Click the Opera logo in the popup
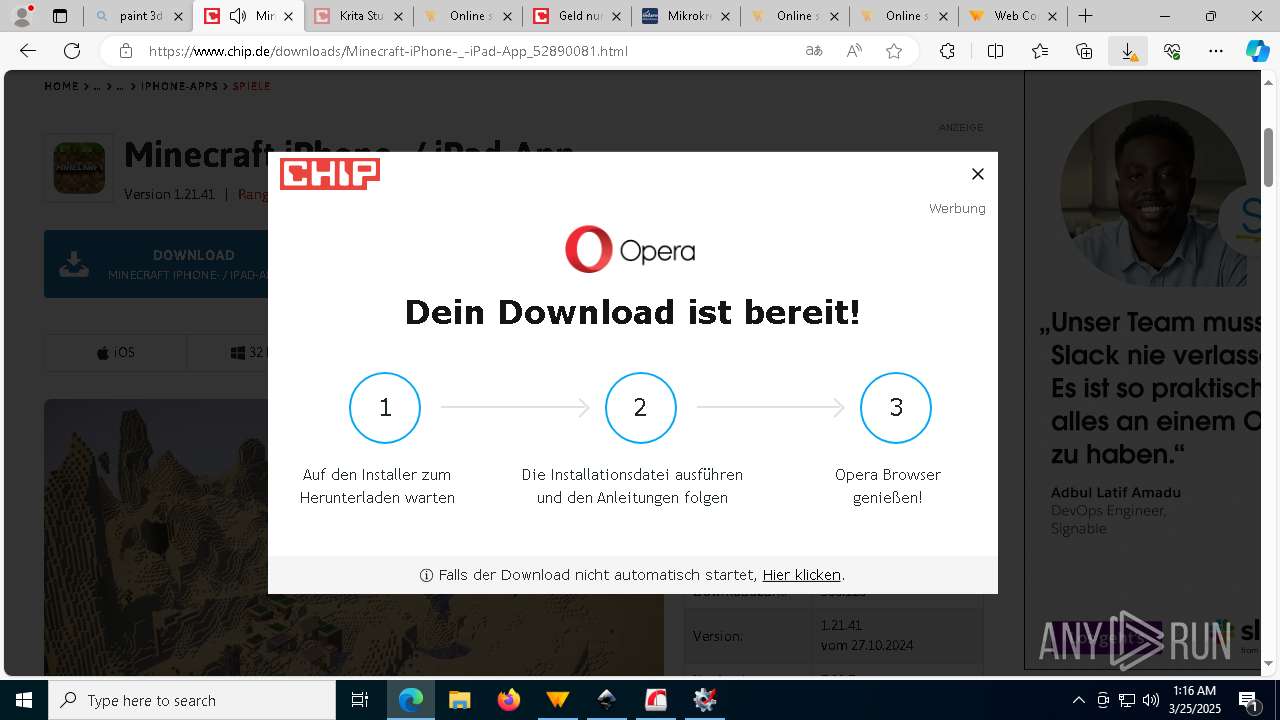This screenshot has width=1280, height=720. pyautogui.click(x=630, y=249)
